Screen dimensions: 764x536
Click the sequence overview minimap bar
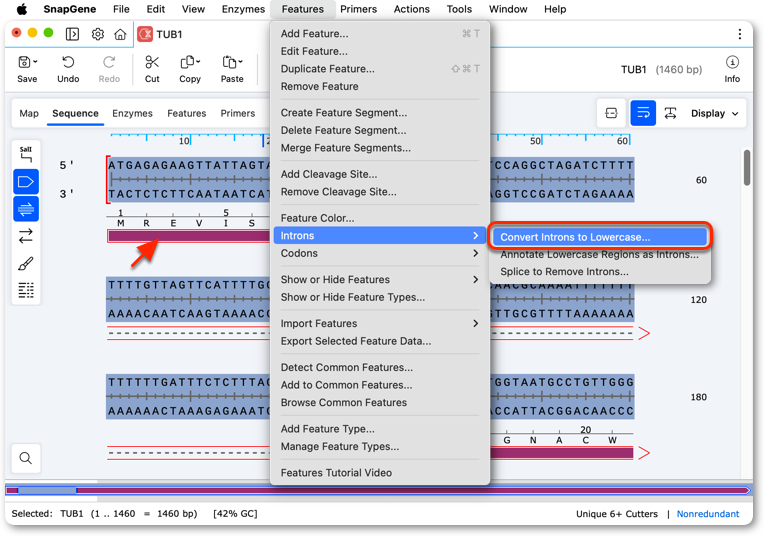pyautogui.click(x=378, y=490)
